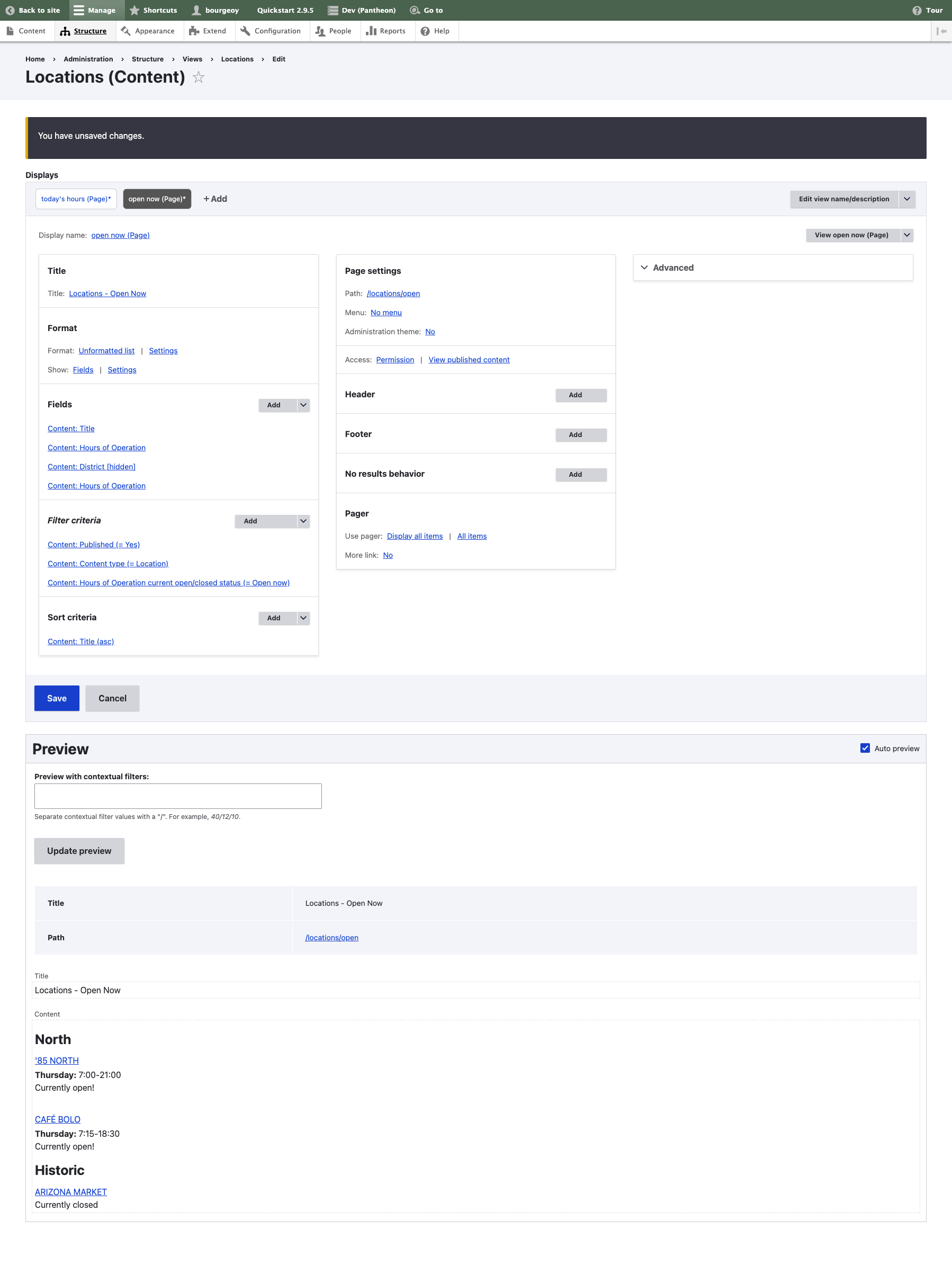952x1265 pixels.
Task: Click the Shortcuts star icon
Action: point(135,10)
